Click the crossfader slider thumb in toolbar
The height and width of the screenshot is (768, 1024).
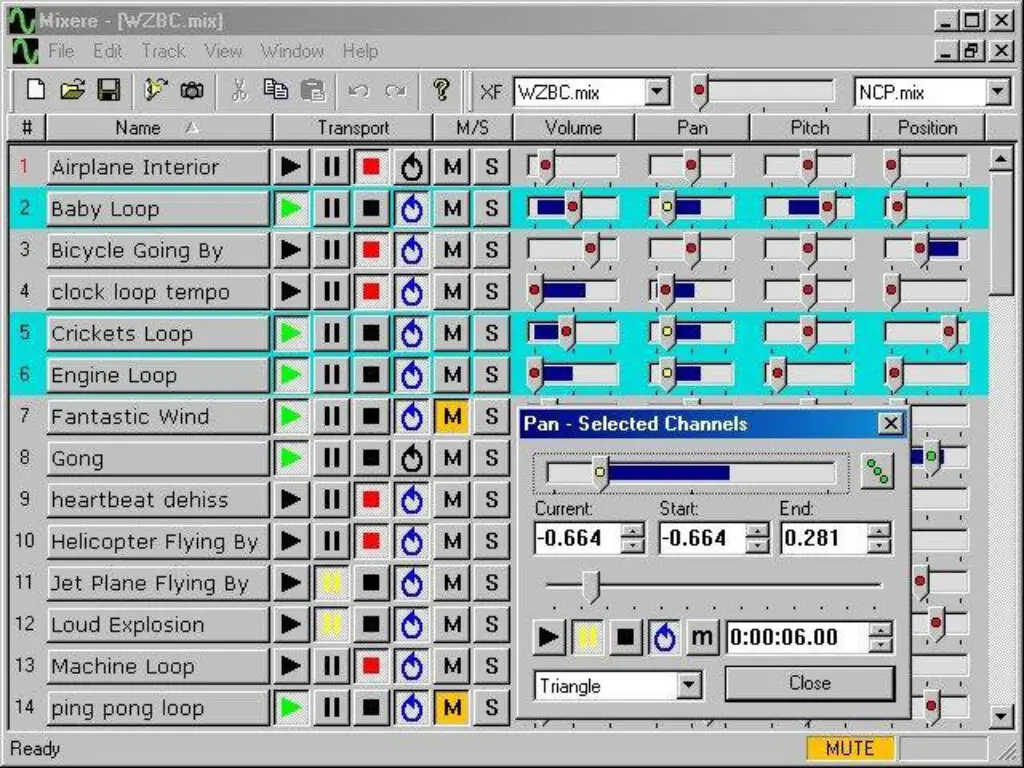(x=700, y=93)
